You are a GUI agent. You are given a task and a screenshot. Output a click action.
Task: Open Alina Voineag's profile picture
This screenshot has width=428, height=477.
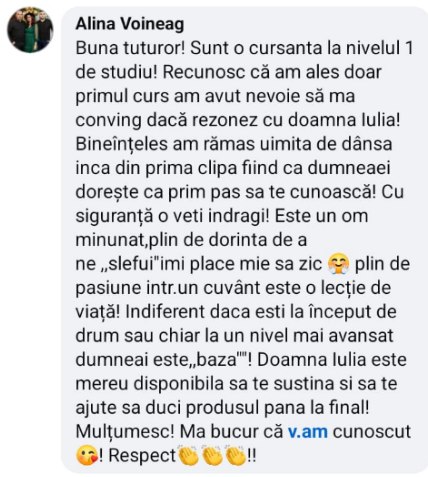click(30, 30)
